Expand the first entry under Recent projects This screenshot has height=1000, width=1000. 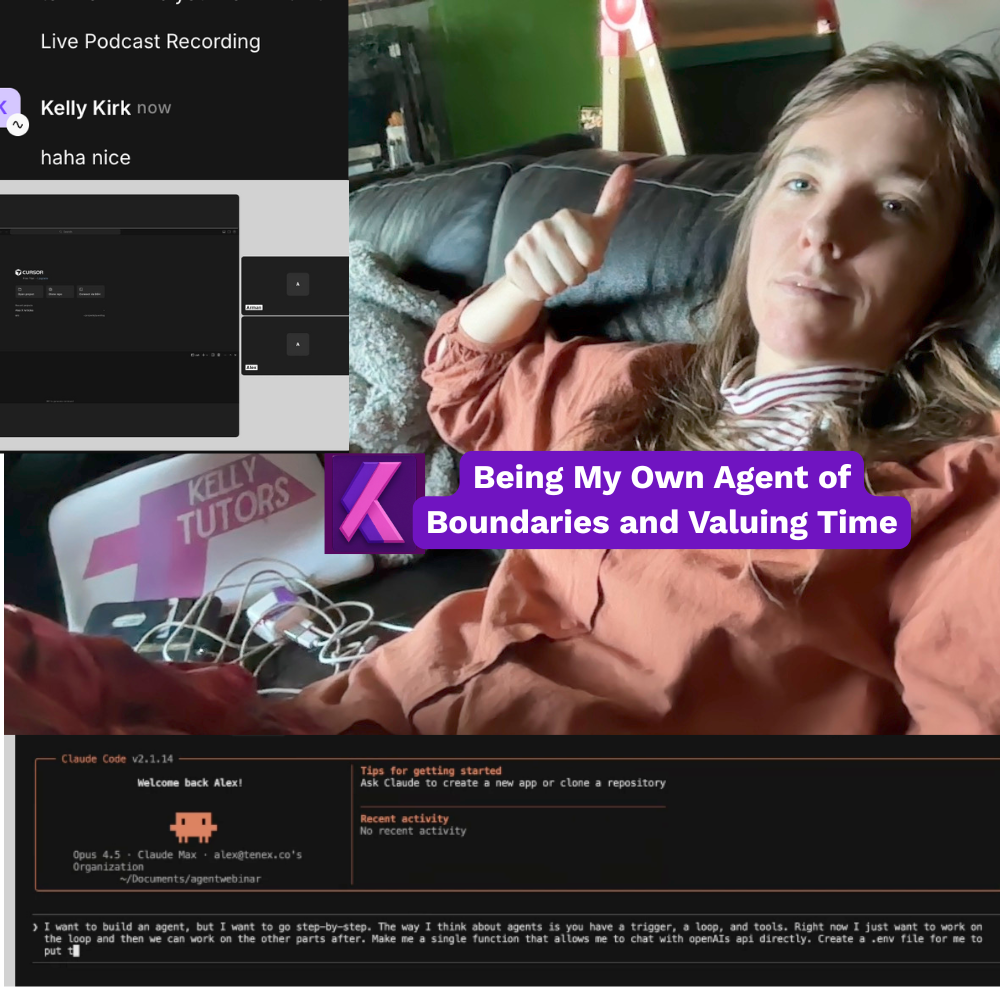(x=104, y=310)
